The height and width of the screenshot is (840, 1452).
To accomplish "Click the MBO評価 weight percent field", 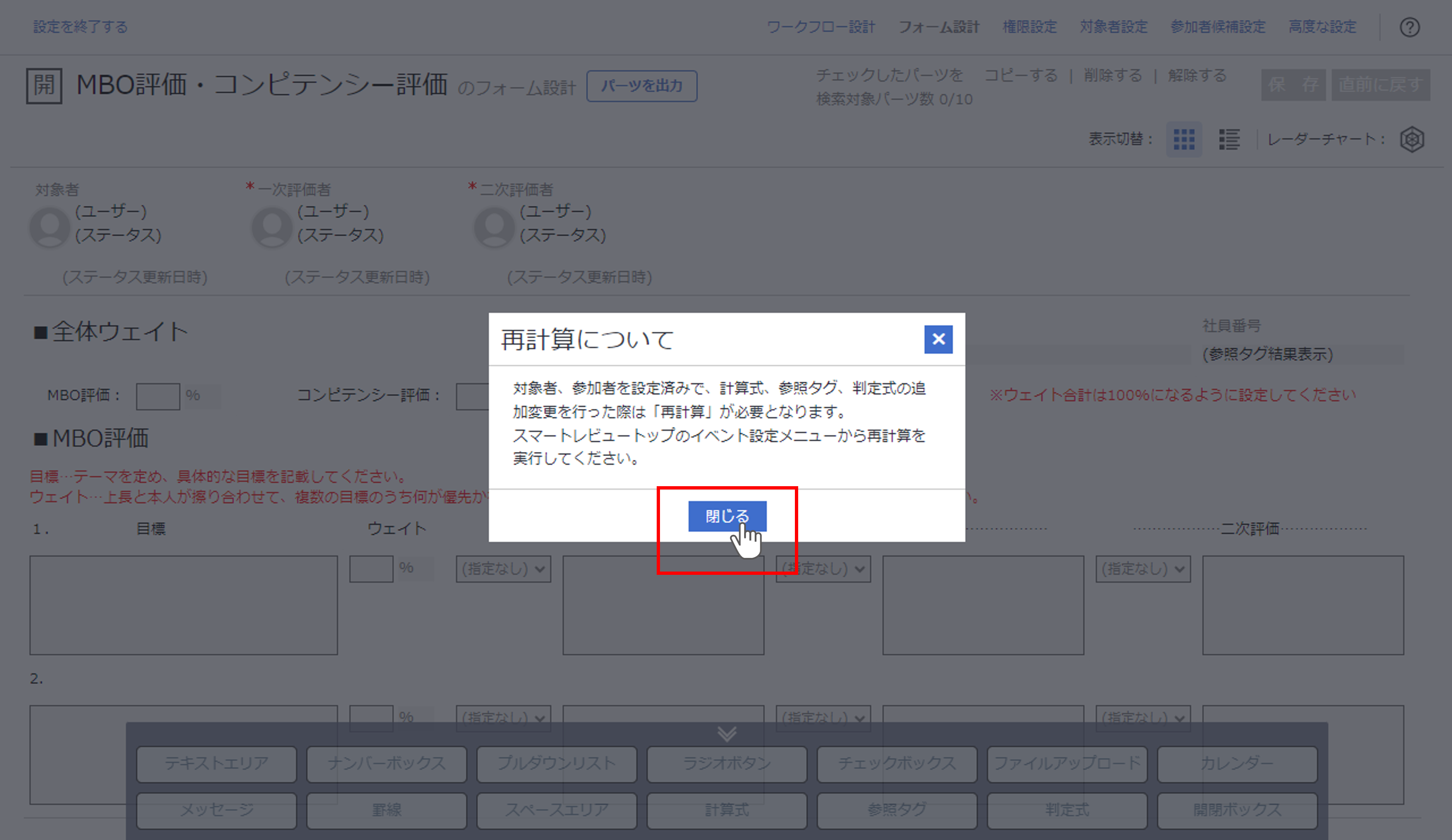I will [x=158, y=396].
